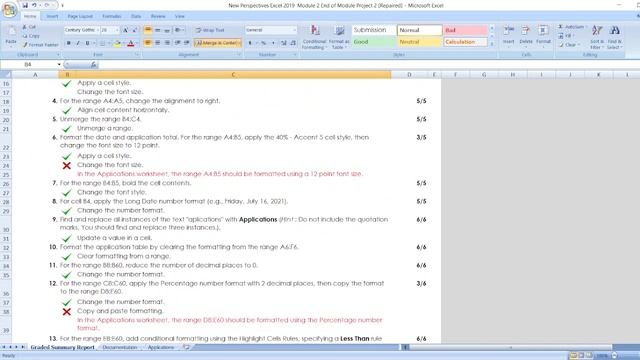The width and height of the screenshot is (640, 360).
Task: Apply the Calculation cell style
Action: click(465, 42)
